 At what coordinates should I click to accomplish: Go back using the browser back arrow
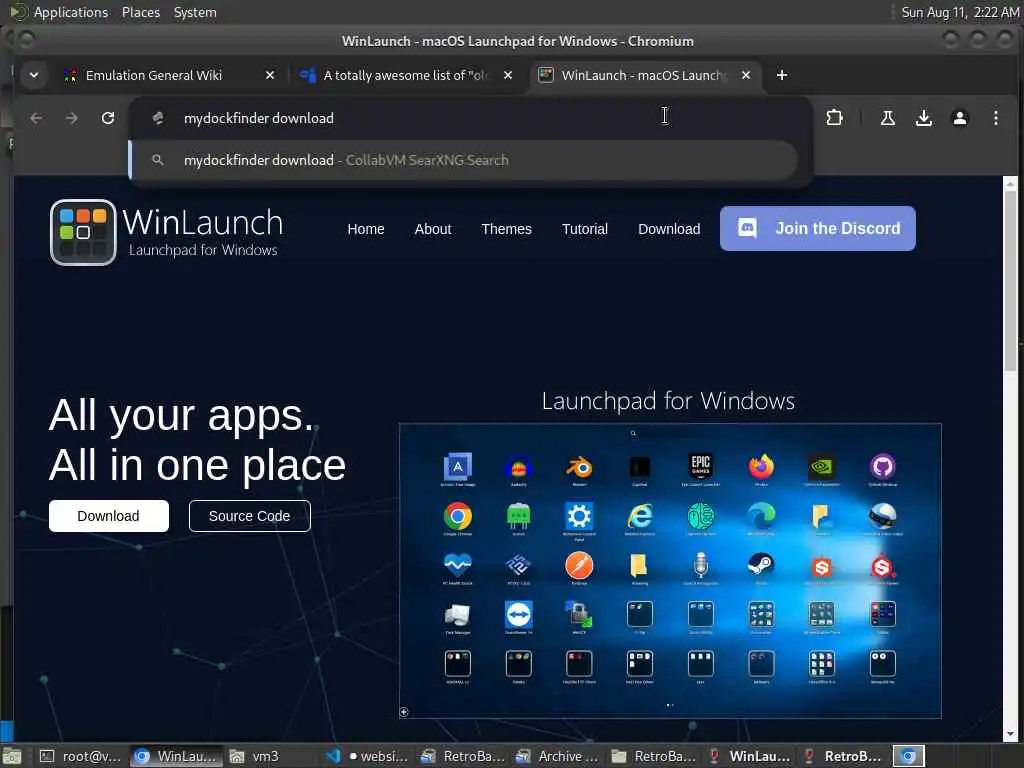coord(36,118)
